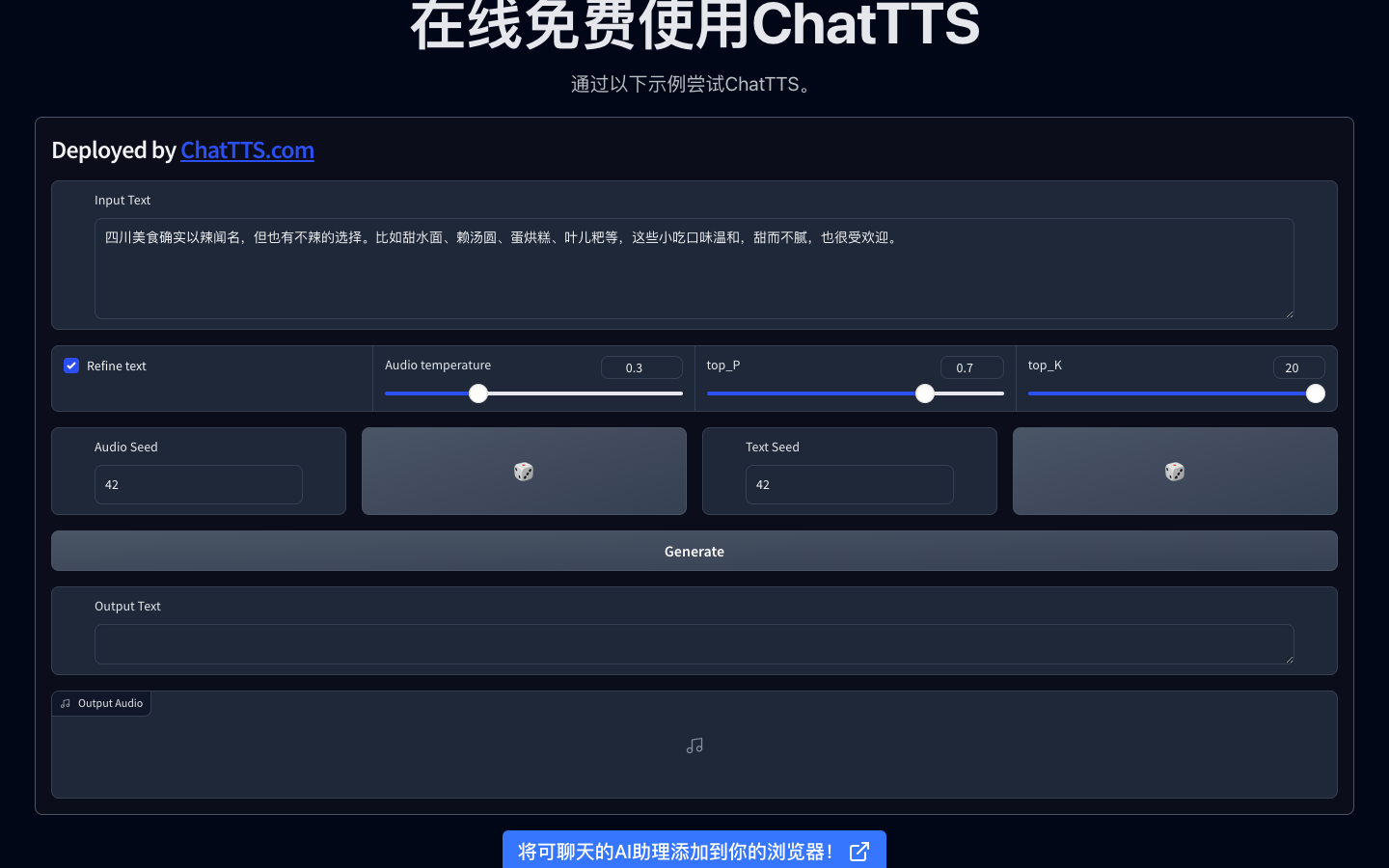Image resolution: width=1389 pixels, height=868 pixels.
Task: Click the Output Audio label tab
Action: (101, 703)
